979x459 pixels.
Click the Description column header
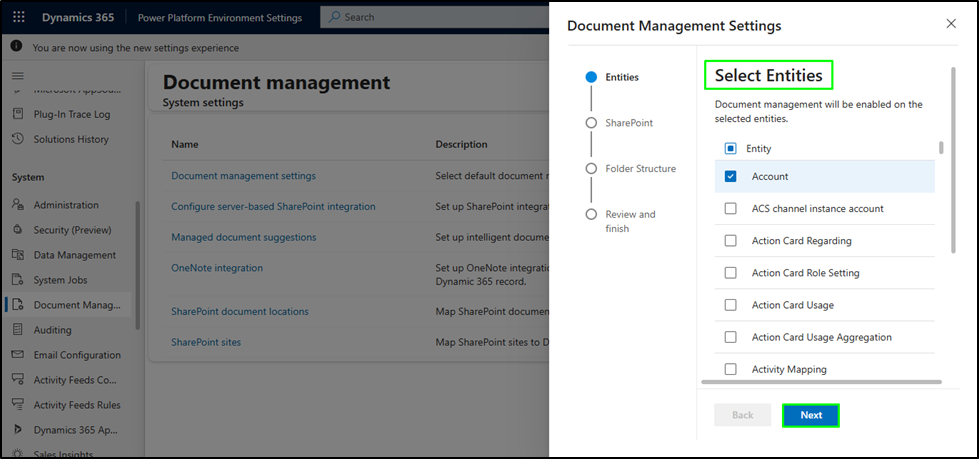(461, 144)
